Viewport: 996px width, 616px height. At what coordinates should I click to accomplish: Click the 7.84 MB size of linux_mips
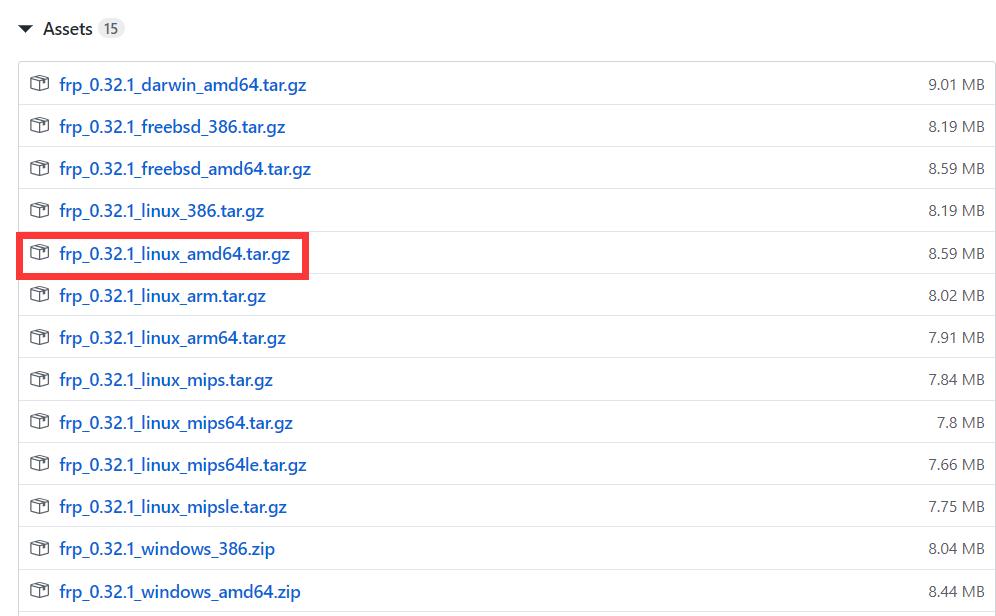pyautogui.click(x=956, y=380)
